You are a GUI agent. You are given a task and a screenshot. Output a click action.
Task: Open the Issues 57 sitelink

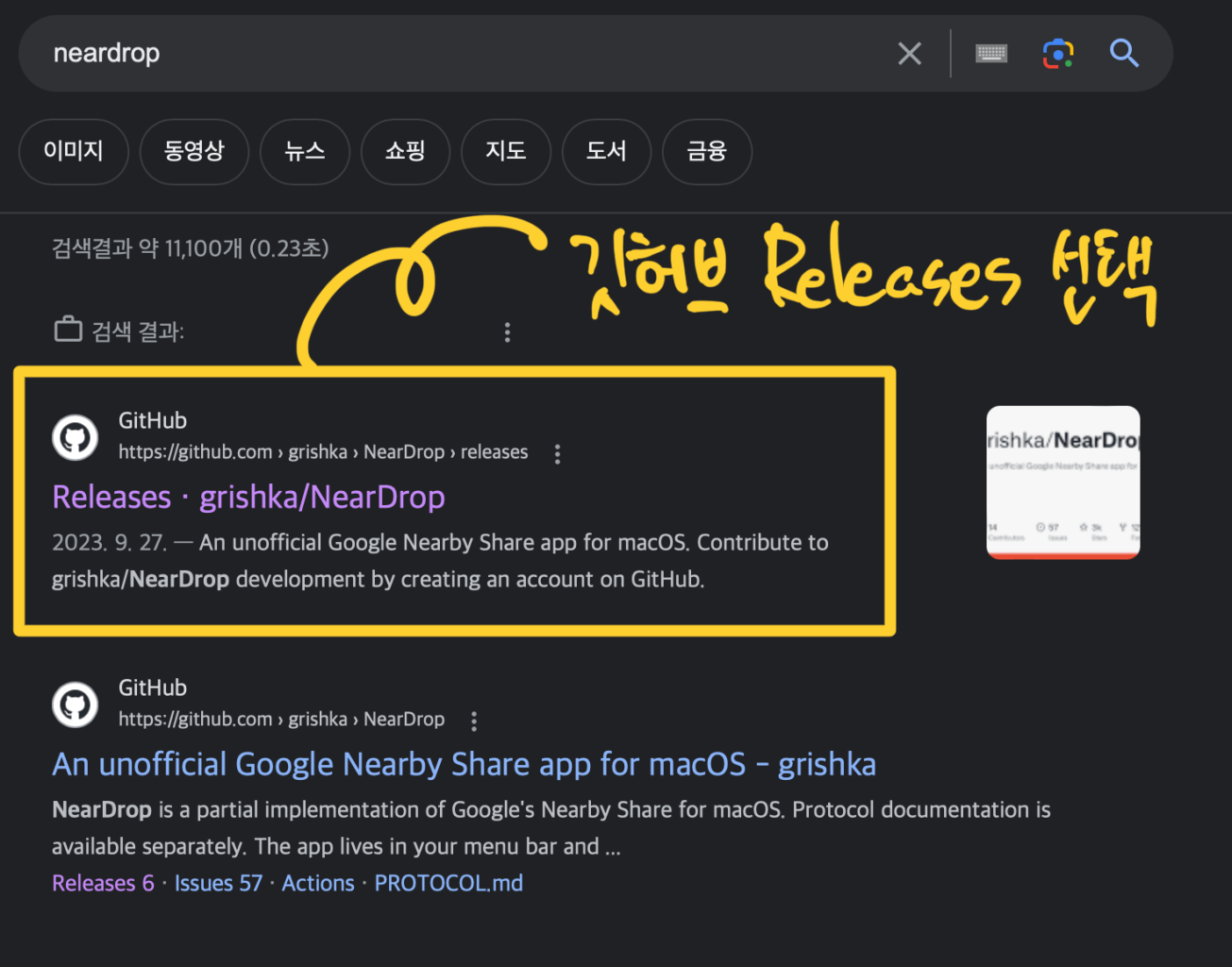point(218,883)
